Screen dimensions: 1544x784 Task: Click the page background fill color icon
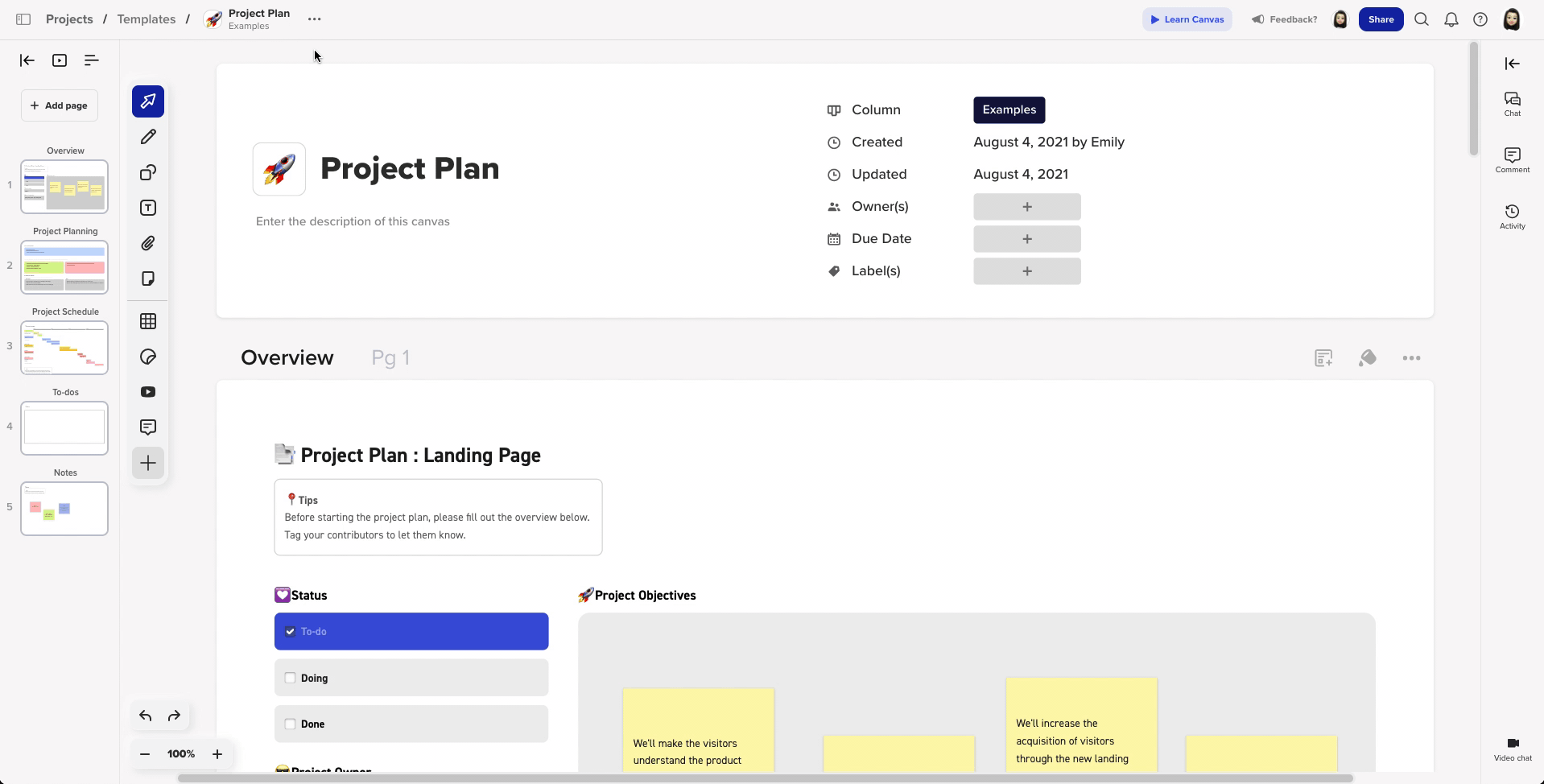[x=1367, y=358]
